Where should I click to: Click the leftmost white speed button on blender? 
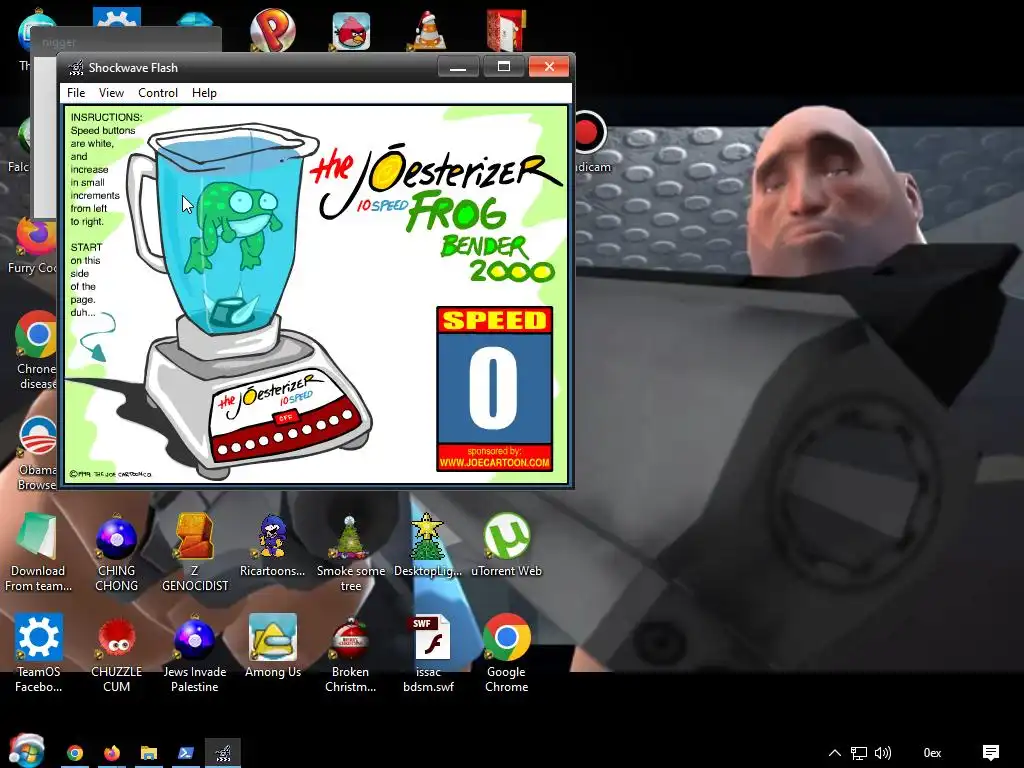(x=223, y=449)
